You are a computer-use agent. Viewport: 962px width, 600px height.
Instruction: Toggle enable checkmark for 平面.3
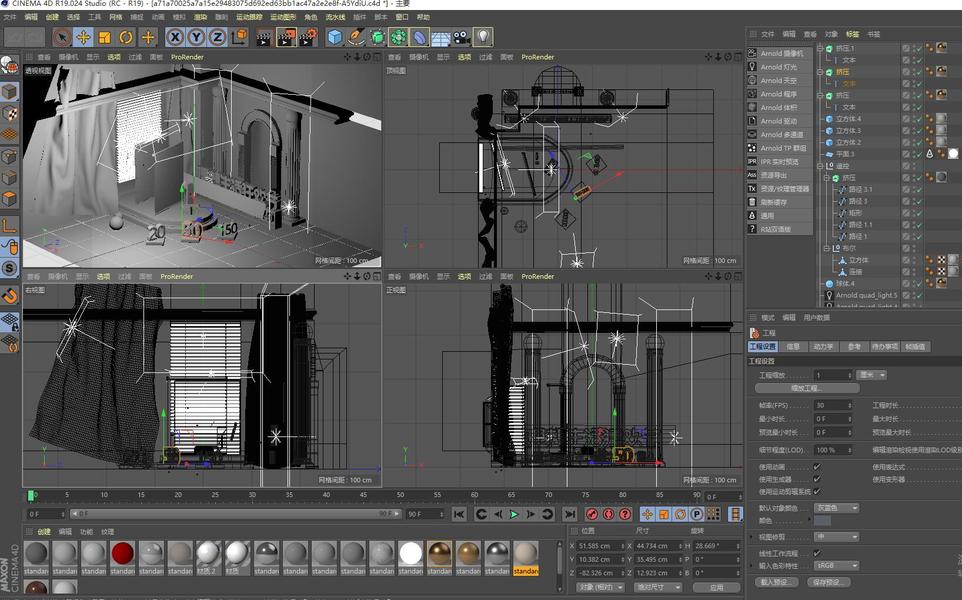click(x=918, y=154)
